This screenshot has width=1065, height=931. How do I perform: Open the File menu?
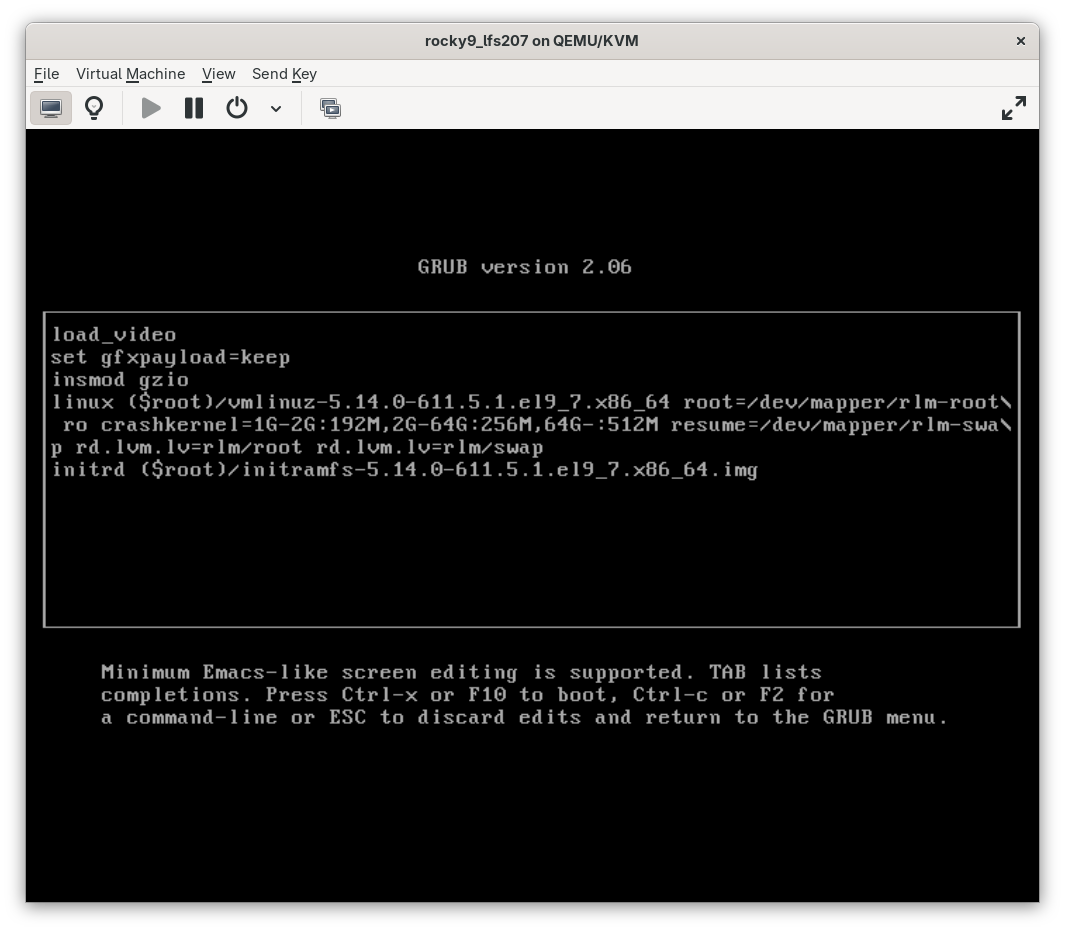(46, 74)
